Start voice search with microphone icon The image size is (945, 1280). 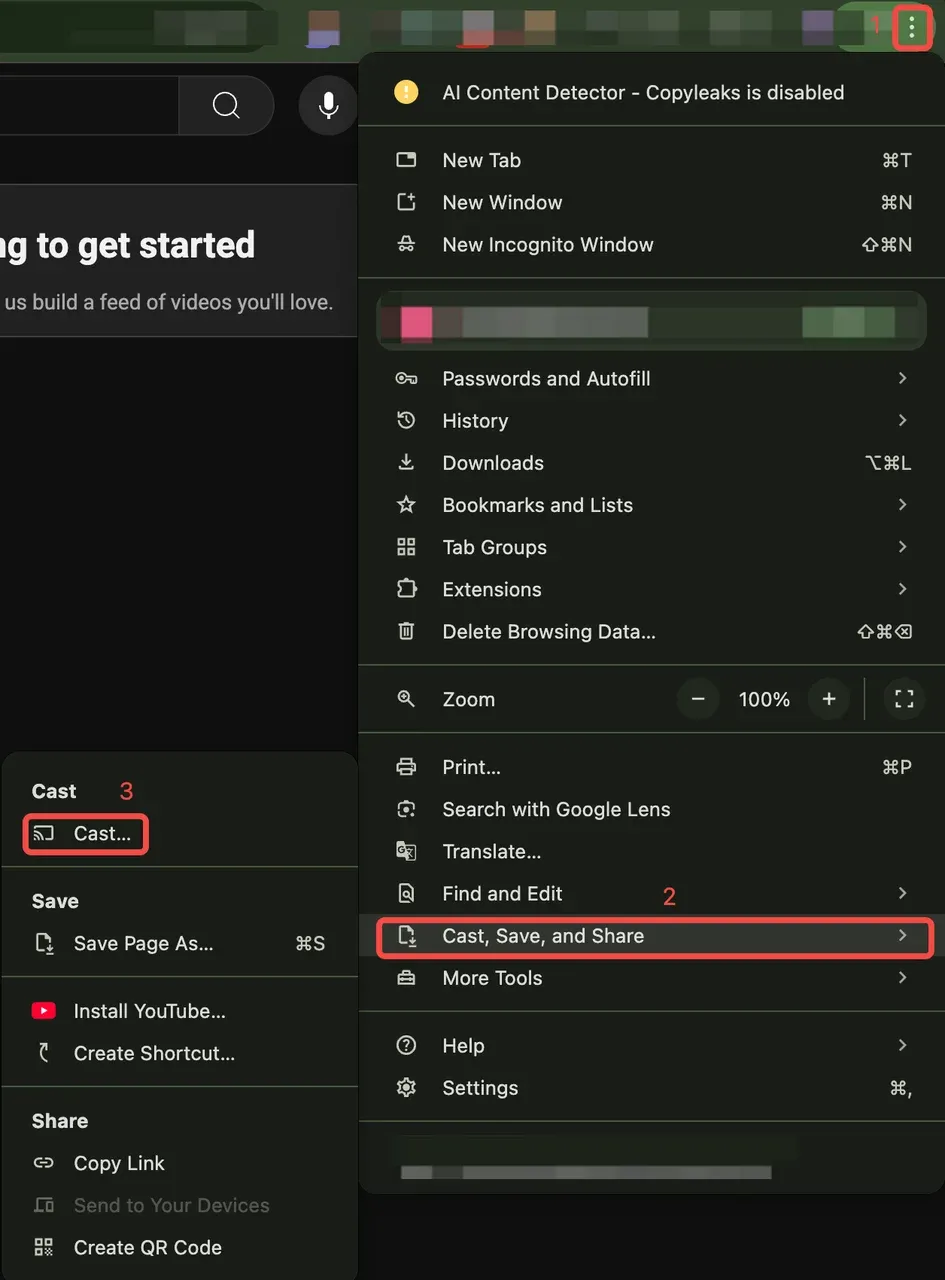click(x=328, y=105)
